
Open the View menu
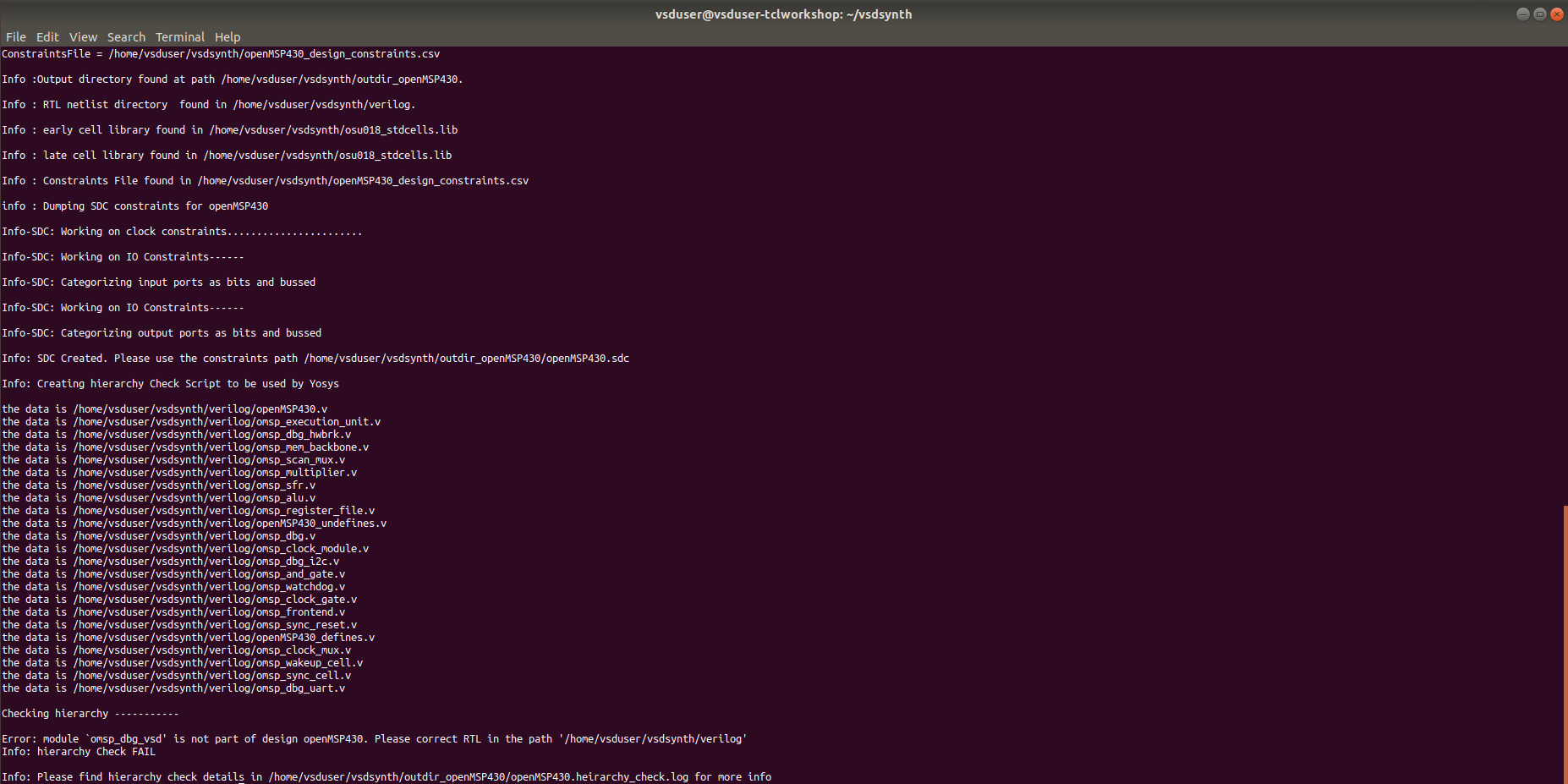82,36
